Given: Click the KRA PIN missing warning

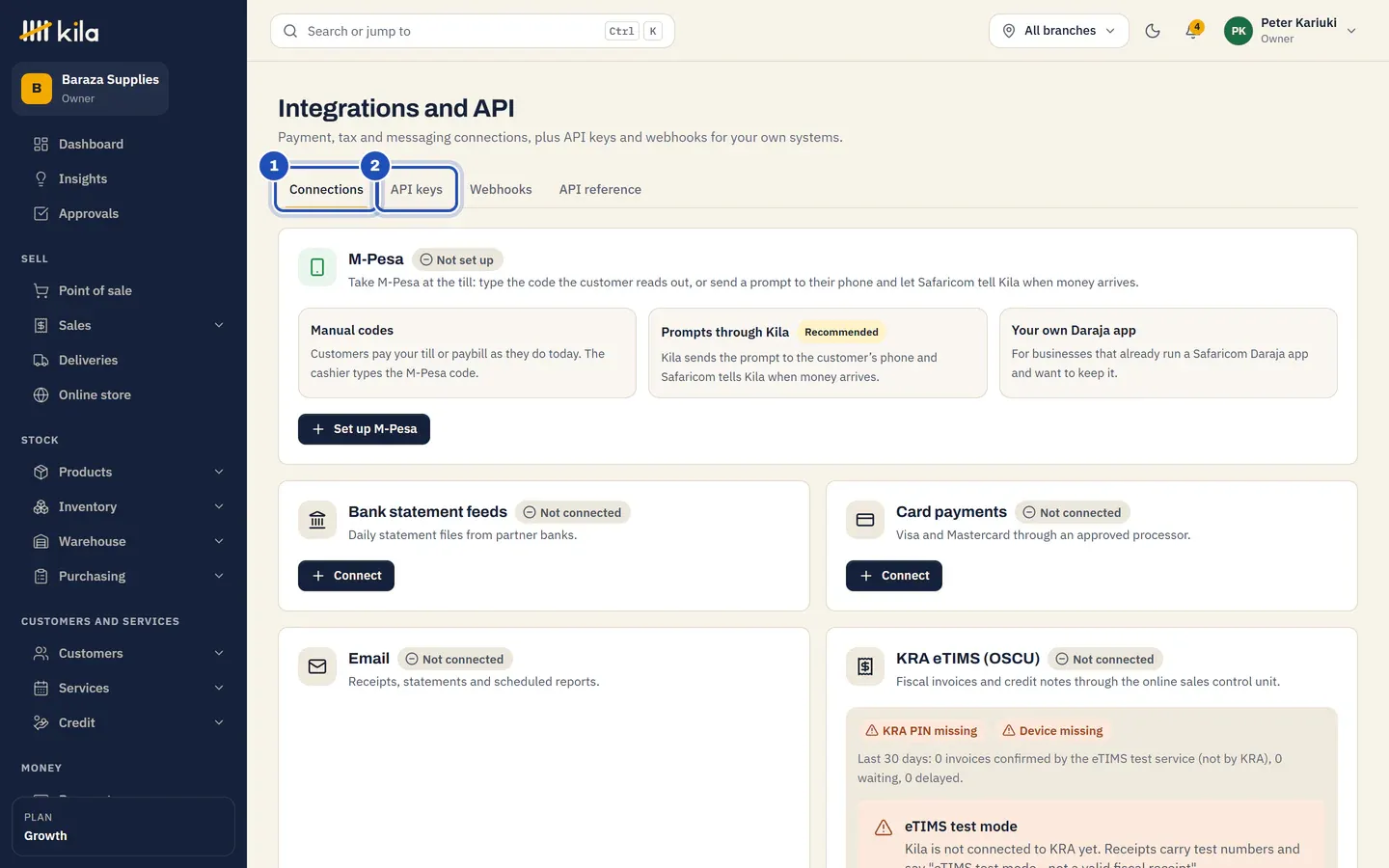Looking at the screenshot, I should pos(921,731).
